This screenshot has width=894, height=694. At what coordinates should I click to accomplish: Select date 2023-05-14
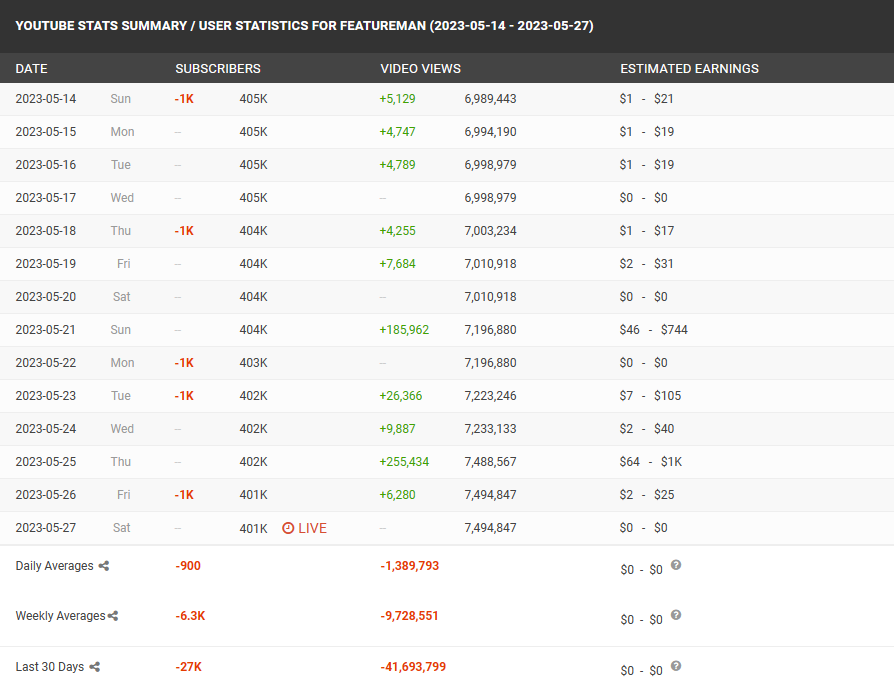46,99
